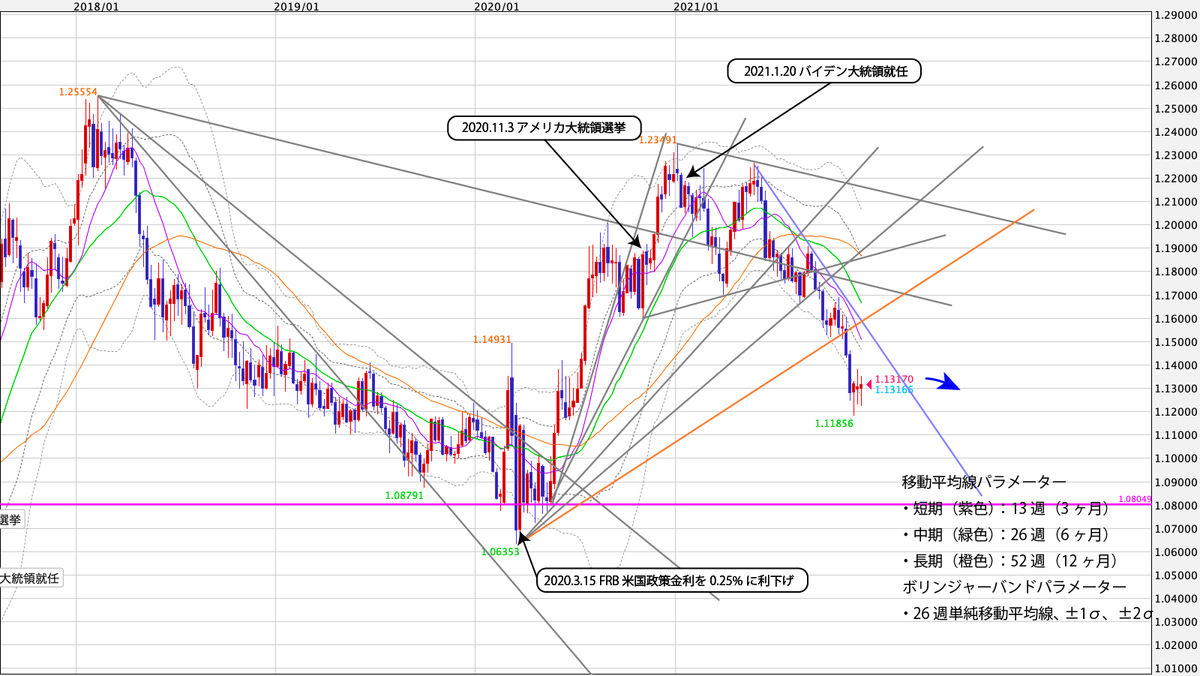Click the 1.06000 price axis value

1177,551
